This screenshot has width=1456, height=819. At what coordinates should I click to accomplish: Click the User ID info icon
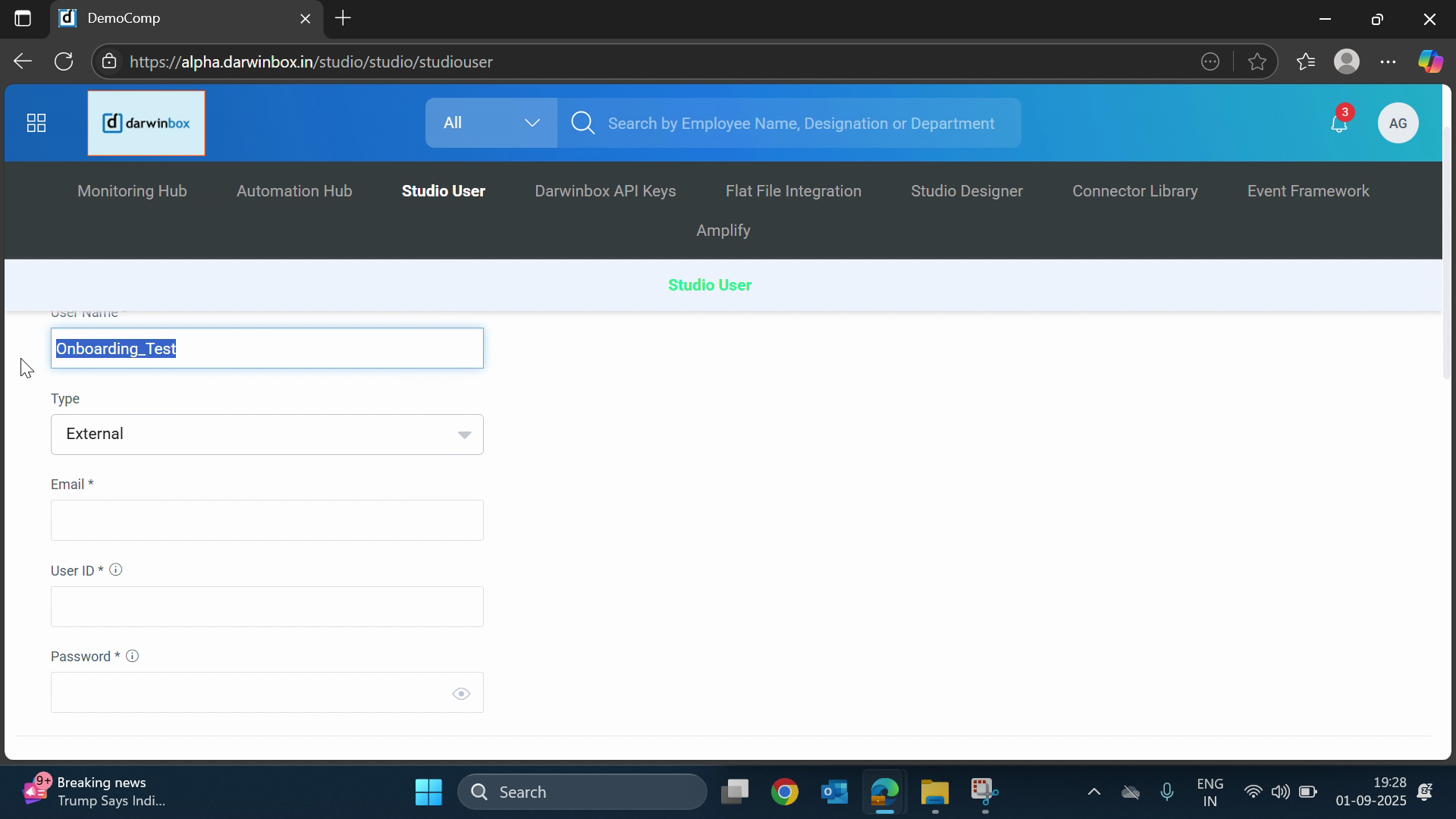pyautogui.click(x=116, y=570)
